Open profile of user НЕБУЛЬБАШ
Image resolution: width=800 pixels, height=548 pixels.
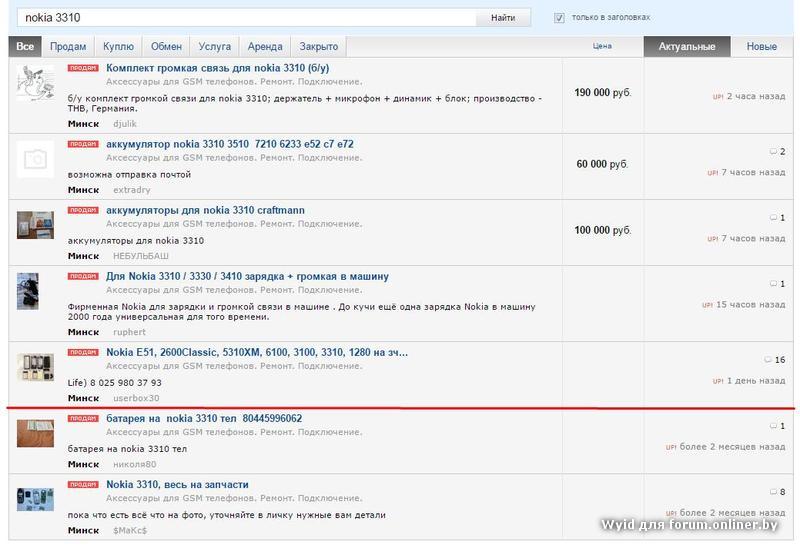pos(141,256)
